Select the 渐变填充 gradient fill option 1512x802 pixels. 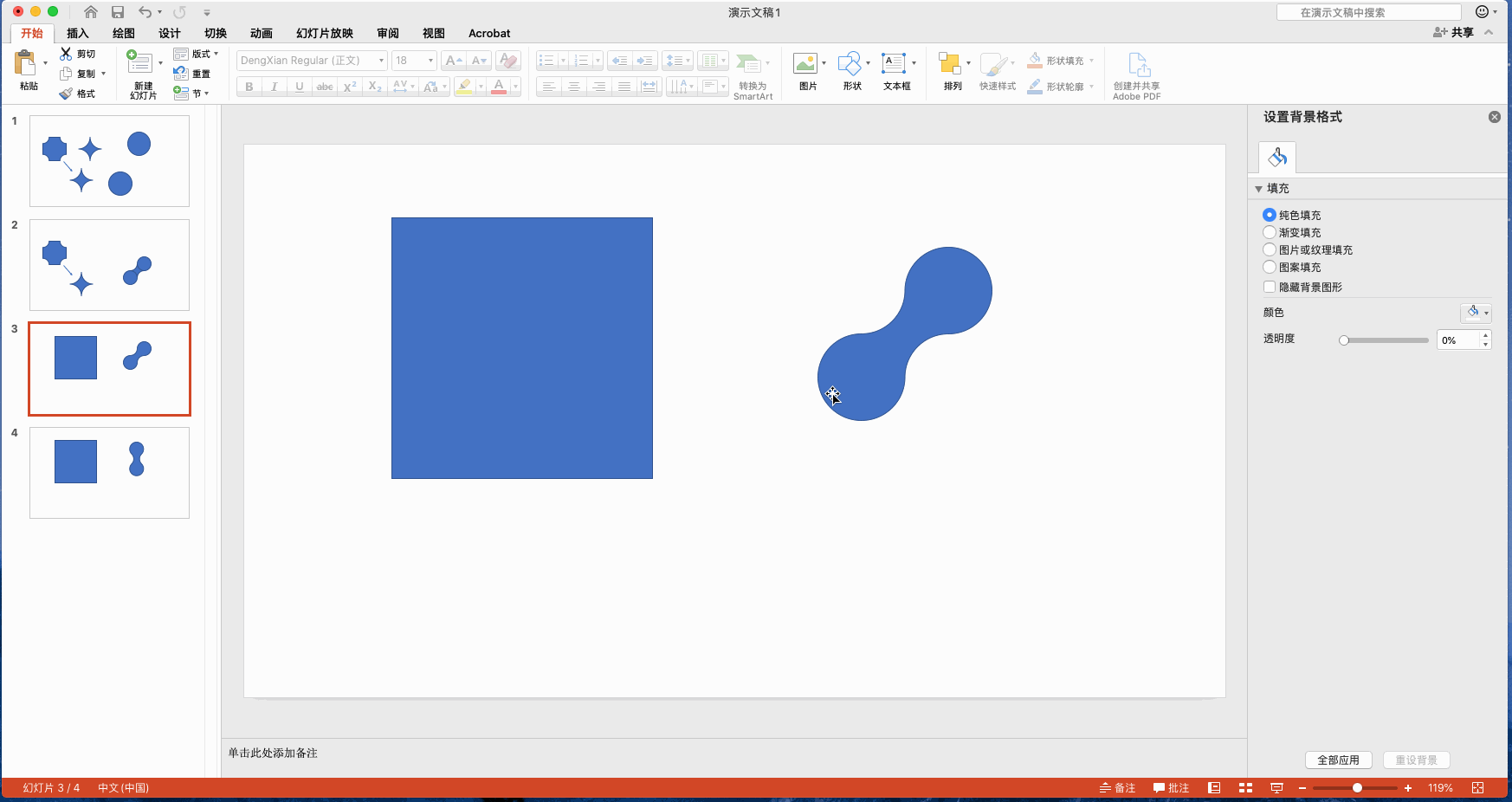point(1270,232)
